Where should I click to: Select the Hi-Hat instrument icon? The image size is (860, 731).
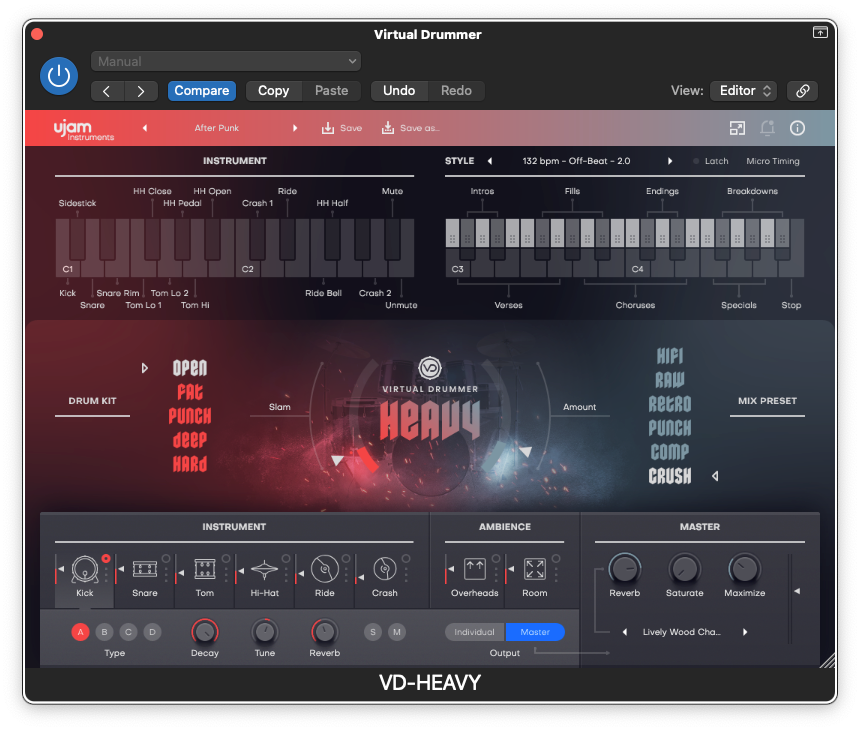(x=264, y=570)
